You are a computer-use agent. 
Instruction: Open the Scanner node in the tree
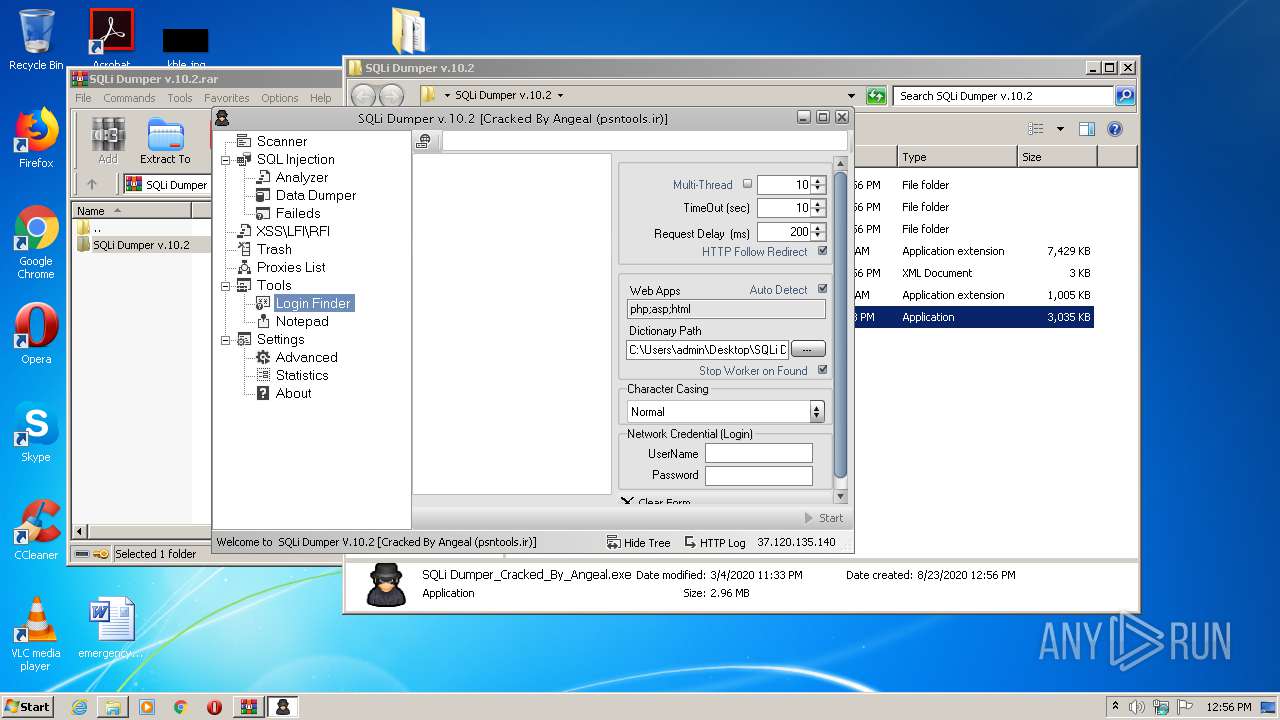point(281,141)
